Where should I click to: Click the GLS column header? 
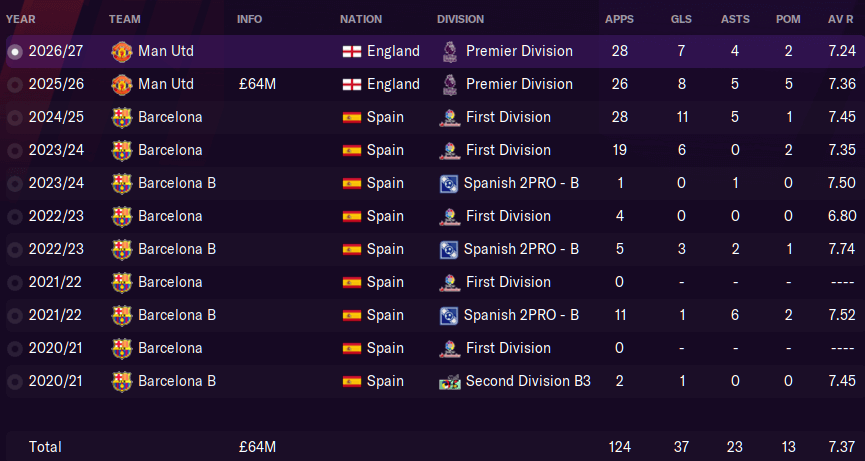click(681, 19)
